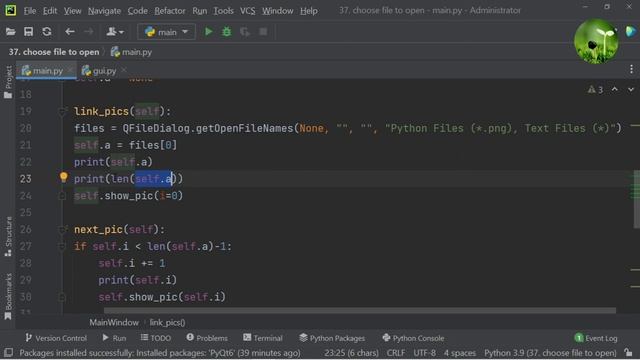The height and width of the screenshot is (360, 640).
Task: Save all files with the floppy disk icon
Action: [x=28, y=32]
